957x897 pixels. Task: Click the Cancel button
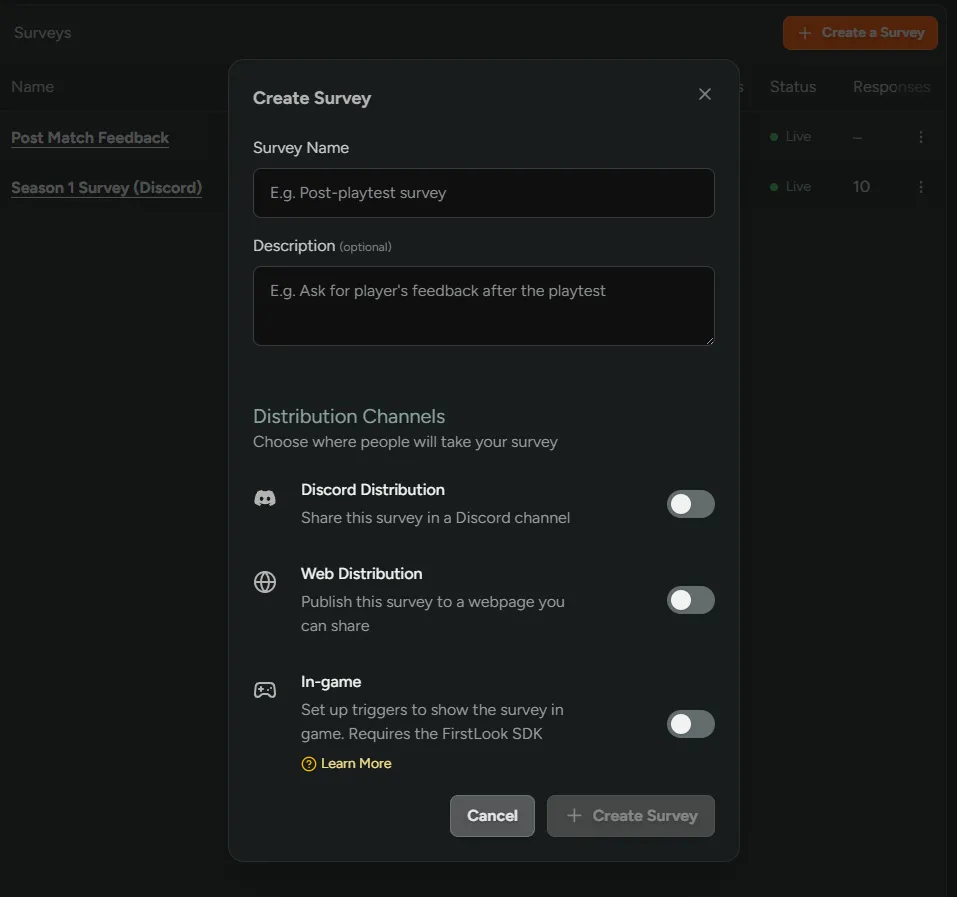pyautogui.click(x=492, y=816)
